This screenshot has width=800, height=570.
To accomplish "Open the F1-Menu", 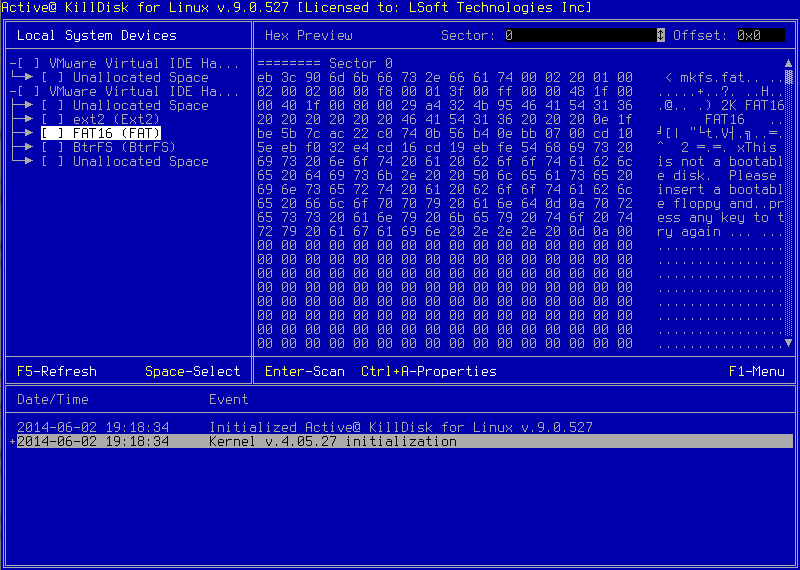I will tap(756, 371).
